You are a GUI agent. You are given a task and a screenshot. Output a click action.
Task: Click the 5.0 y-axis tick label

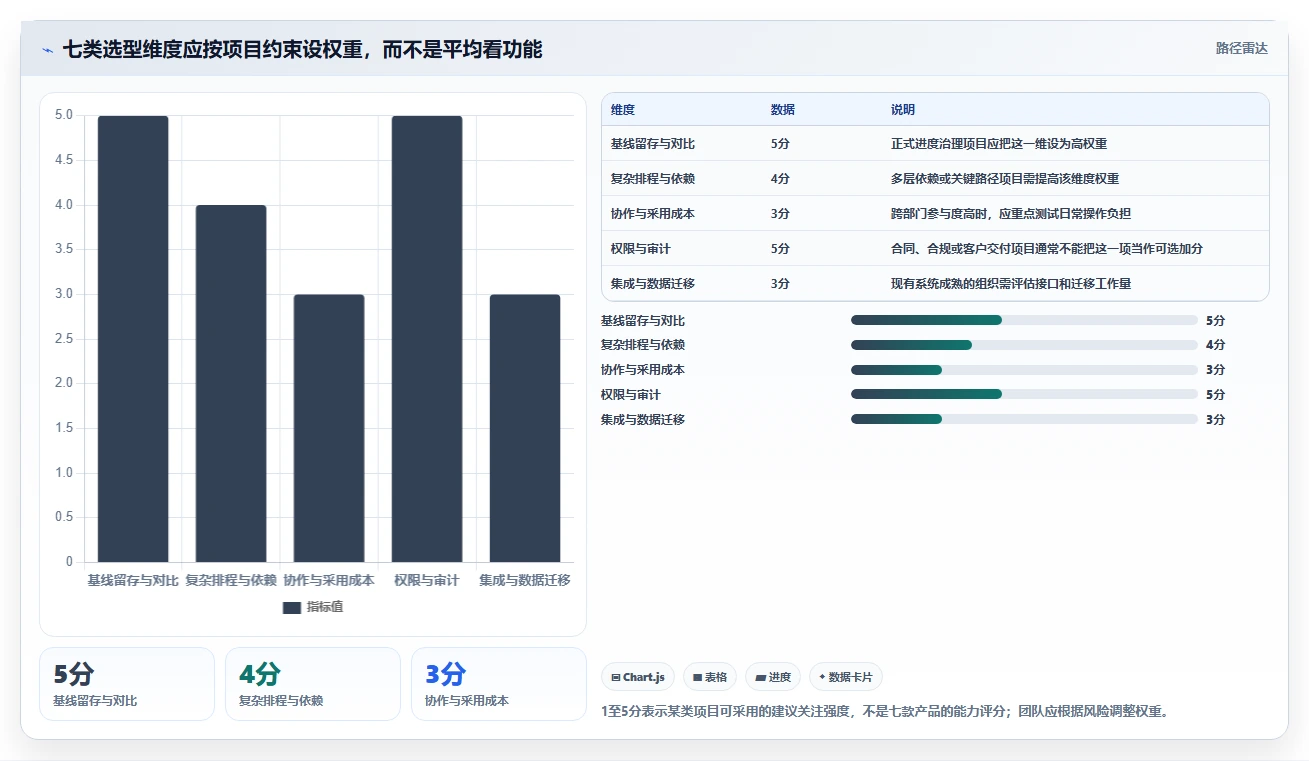point(64,115)
